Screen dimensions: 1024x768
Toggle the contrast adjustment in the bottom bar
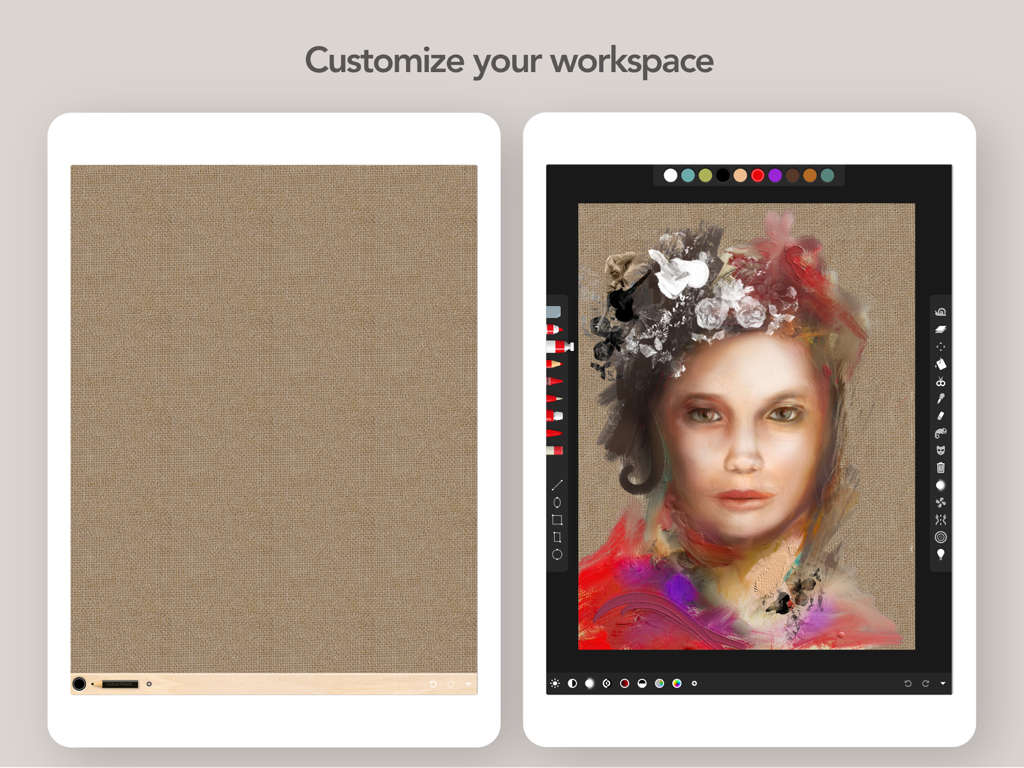(571, 683)
